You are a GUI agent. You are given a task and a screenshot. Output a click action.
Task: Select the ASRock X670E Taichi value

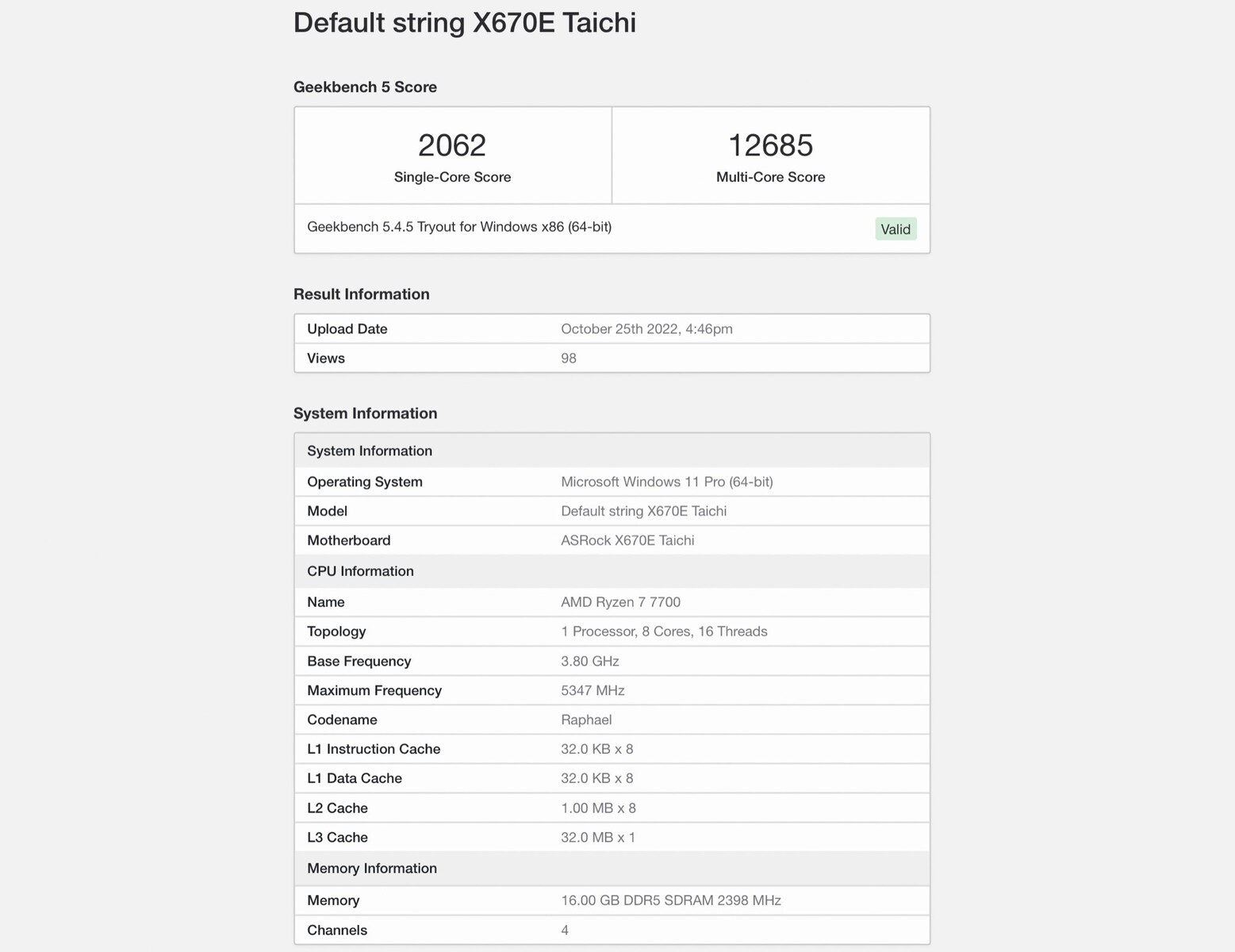[627, 540]
